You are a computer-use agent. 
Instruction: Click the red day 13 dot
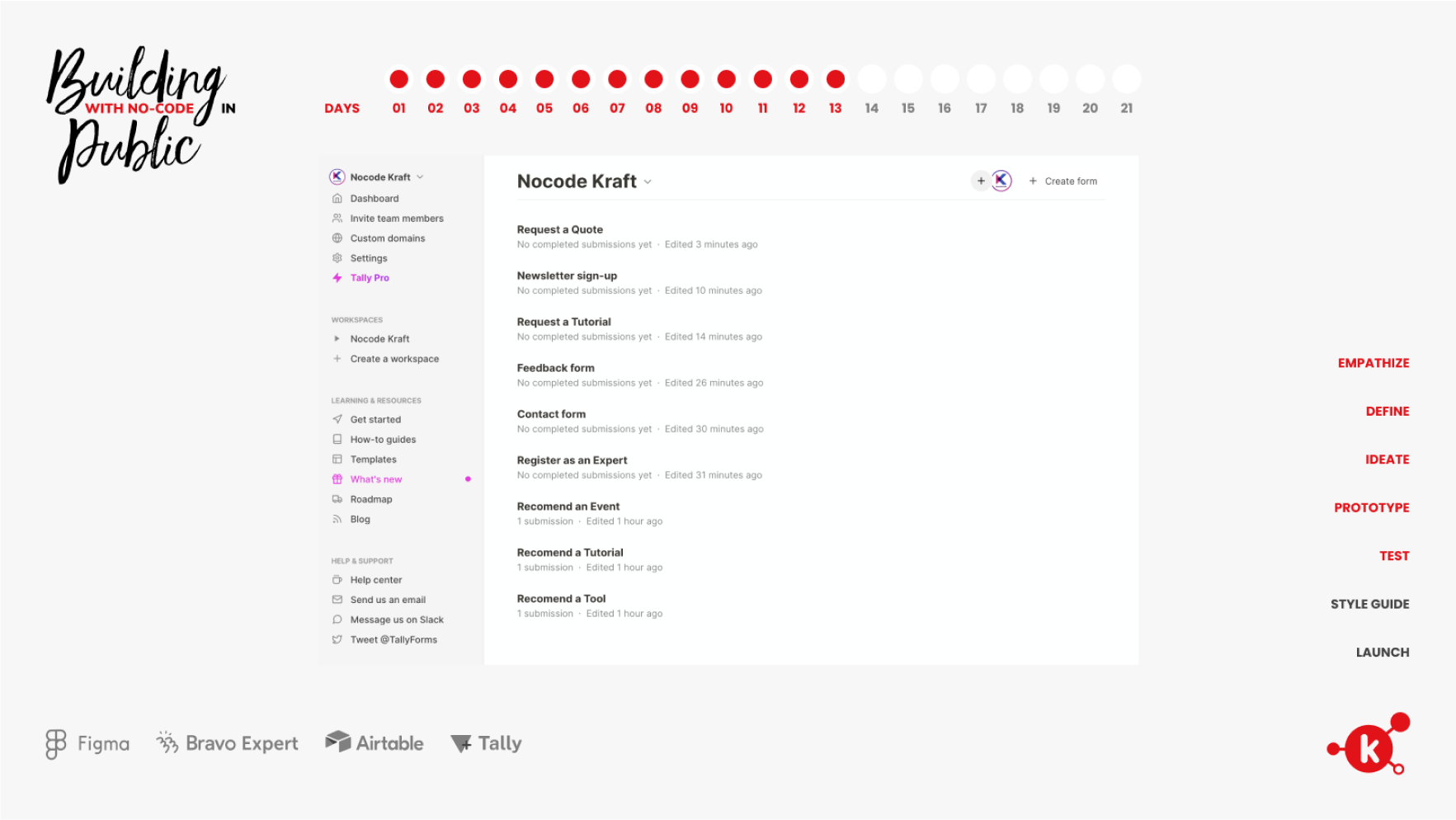tap(836, 79)
